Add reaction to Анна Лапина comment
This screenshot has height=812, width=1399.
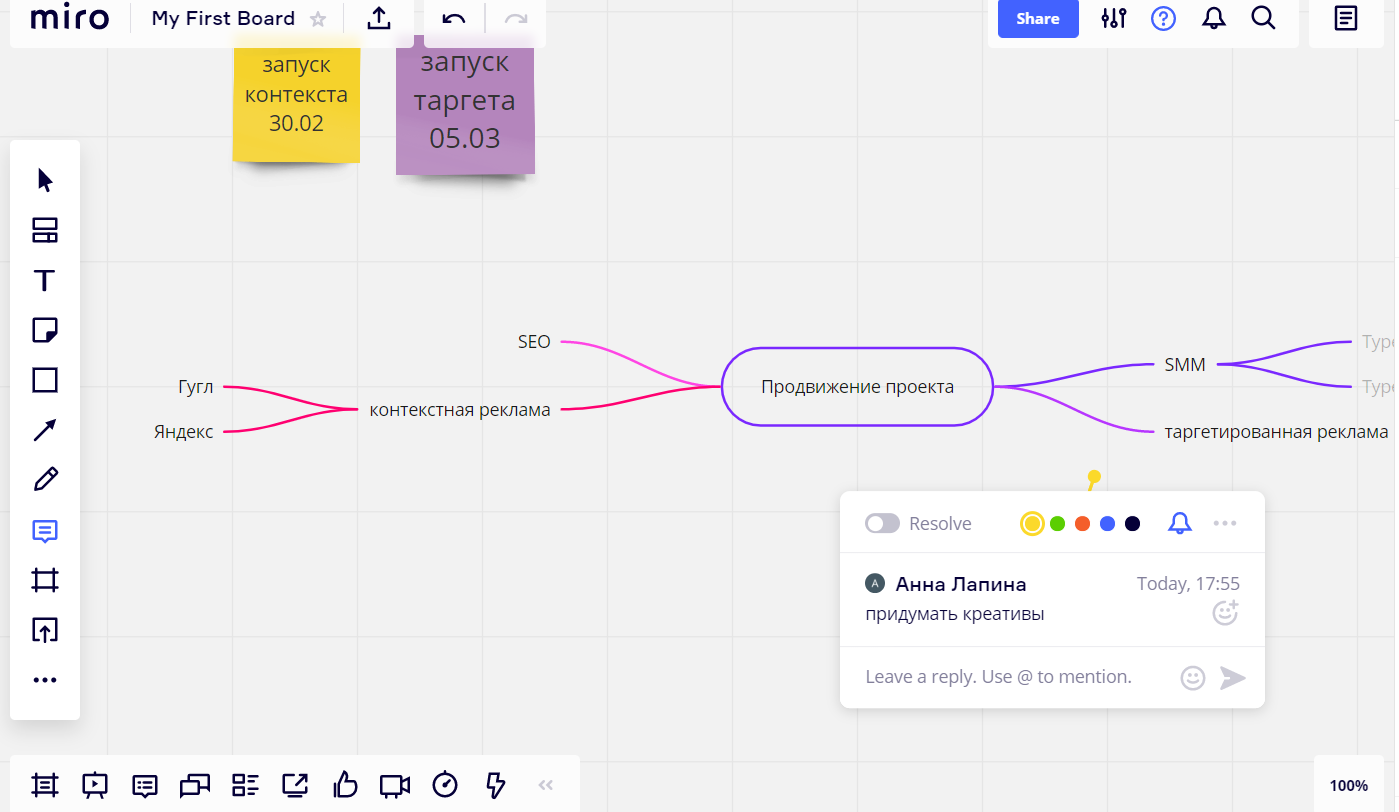1225,613
